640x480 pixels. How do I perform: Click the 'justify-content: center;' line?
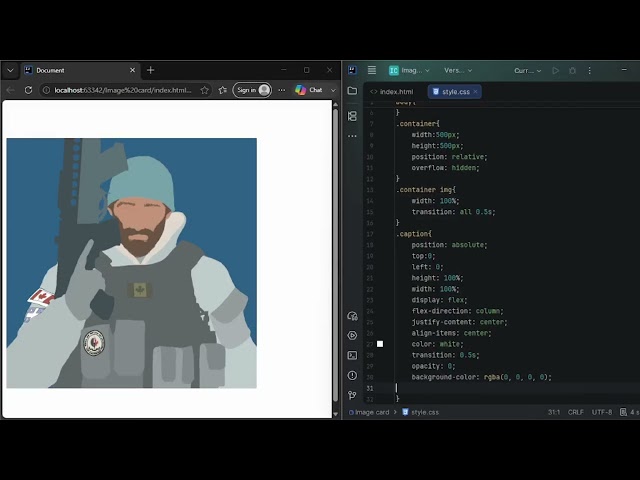click(x=459, y=322)
